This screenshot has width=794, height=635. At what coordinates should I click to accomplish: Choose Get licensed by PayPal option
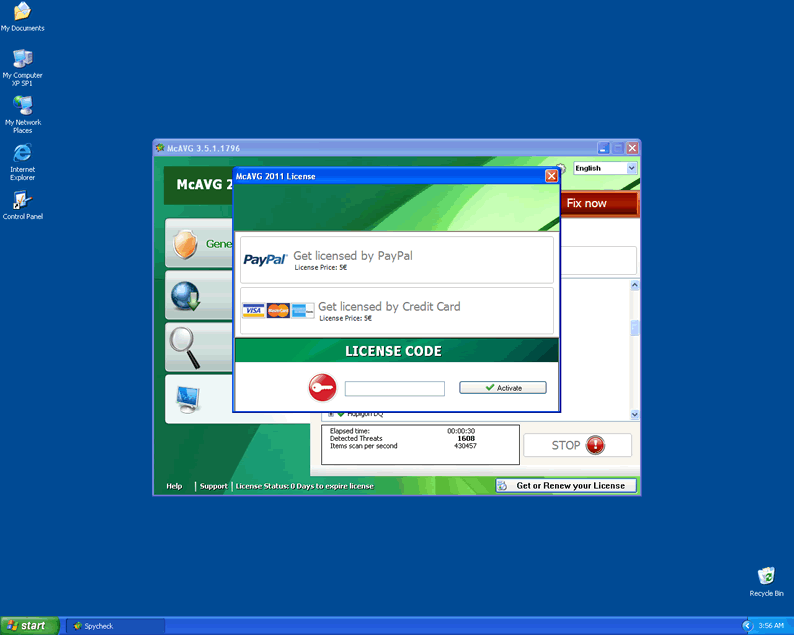point(396,260)
